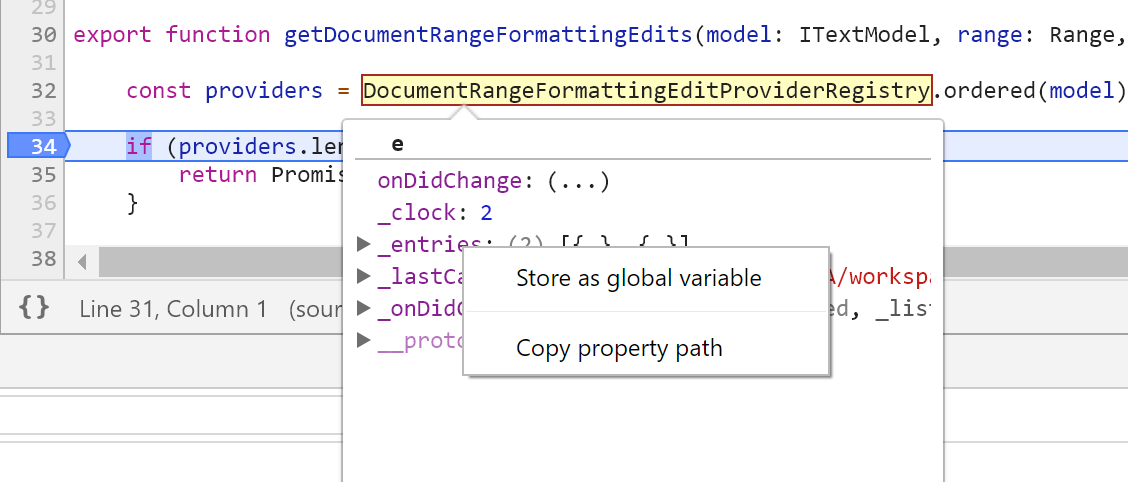
Task: Click scroll left arrow of code scrollbar
Action: click(82, 261)
